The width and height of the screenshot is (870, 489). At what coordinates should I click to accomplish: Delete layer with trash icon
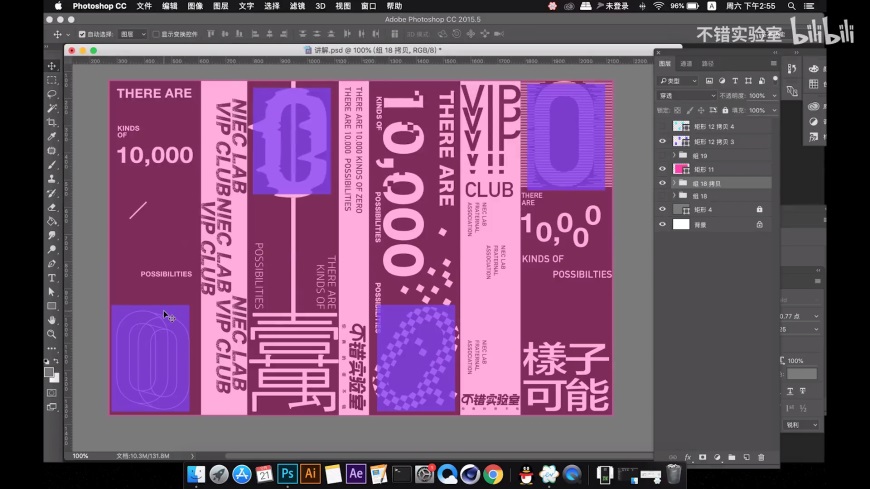click(761, 457)
